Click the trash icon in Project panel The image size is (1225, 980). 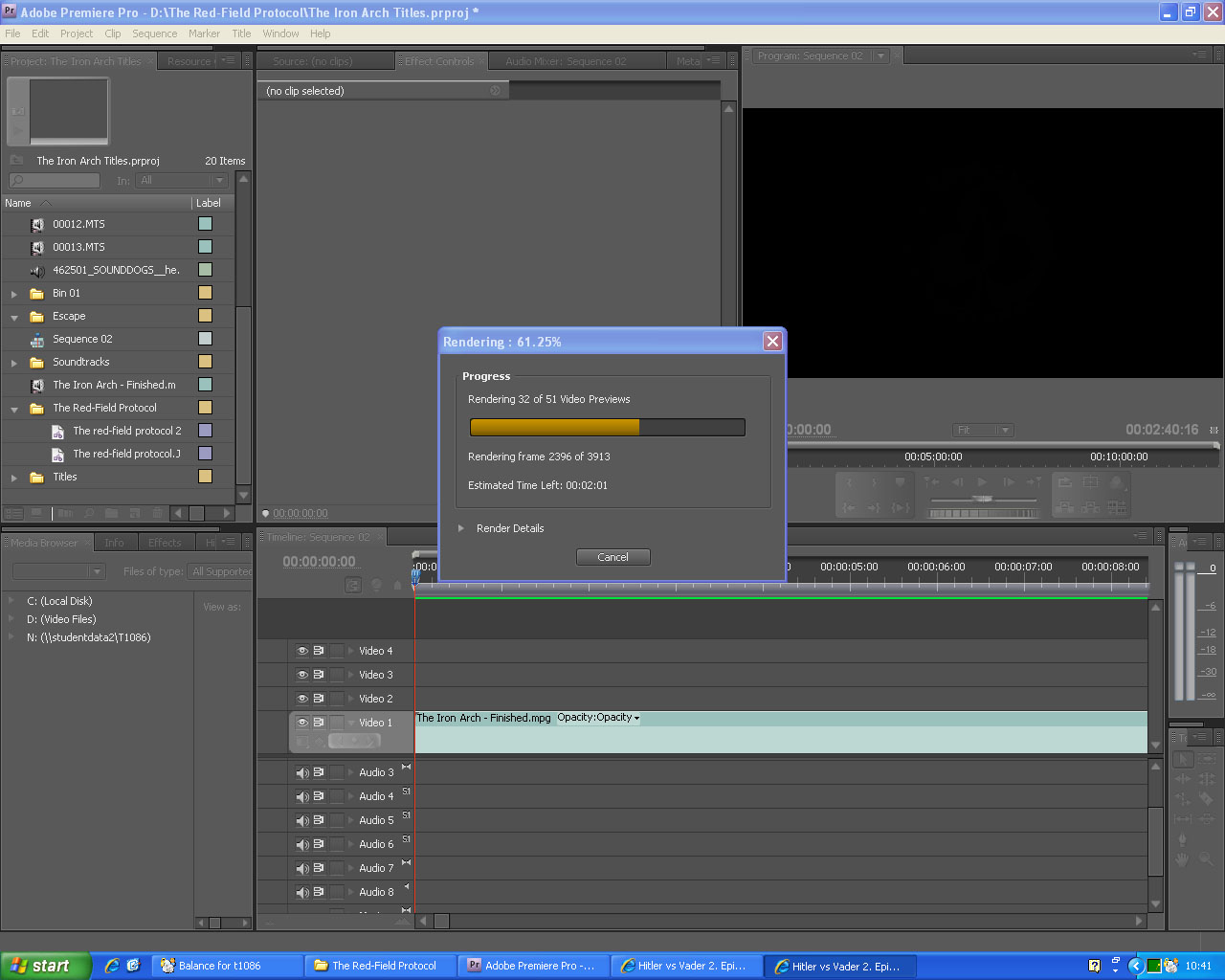(x=157, y=514)
